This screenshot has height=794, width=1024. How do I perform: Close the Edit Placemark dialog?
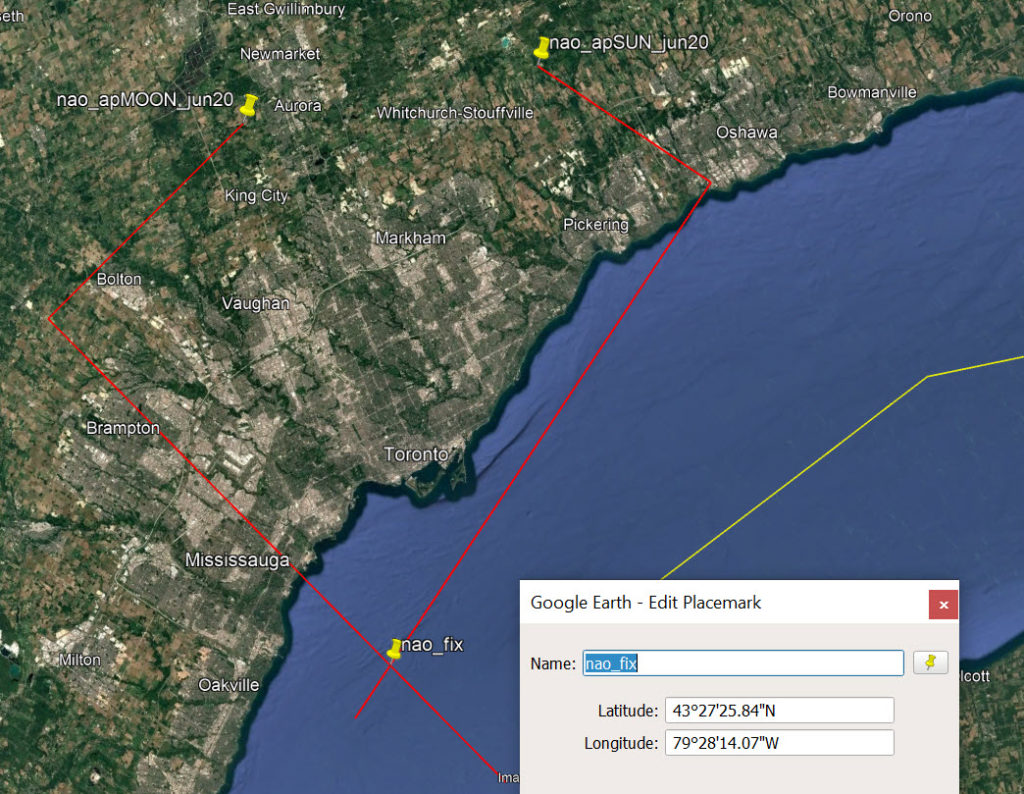pyautogui.click(x=942, y=604)
